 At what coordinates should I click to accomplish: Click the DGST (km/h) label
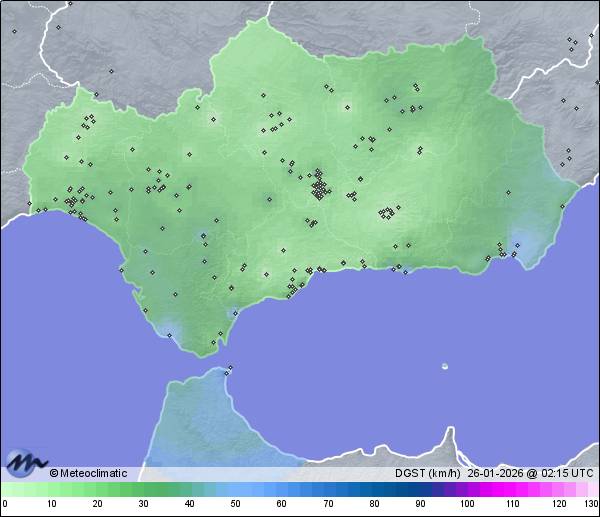427,473
